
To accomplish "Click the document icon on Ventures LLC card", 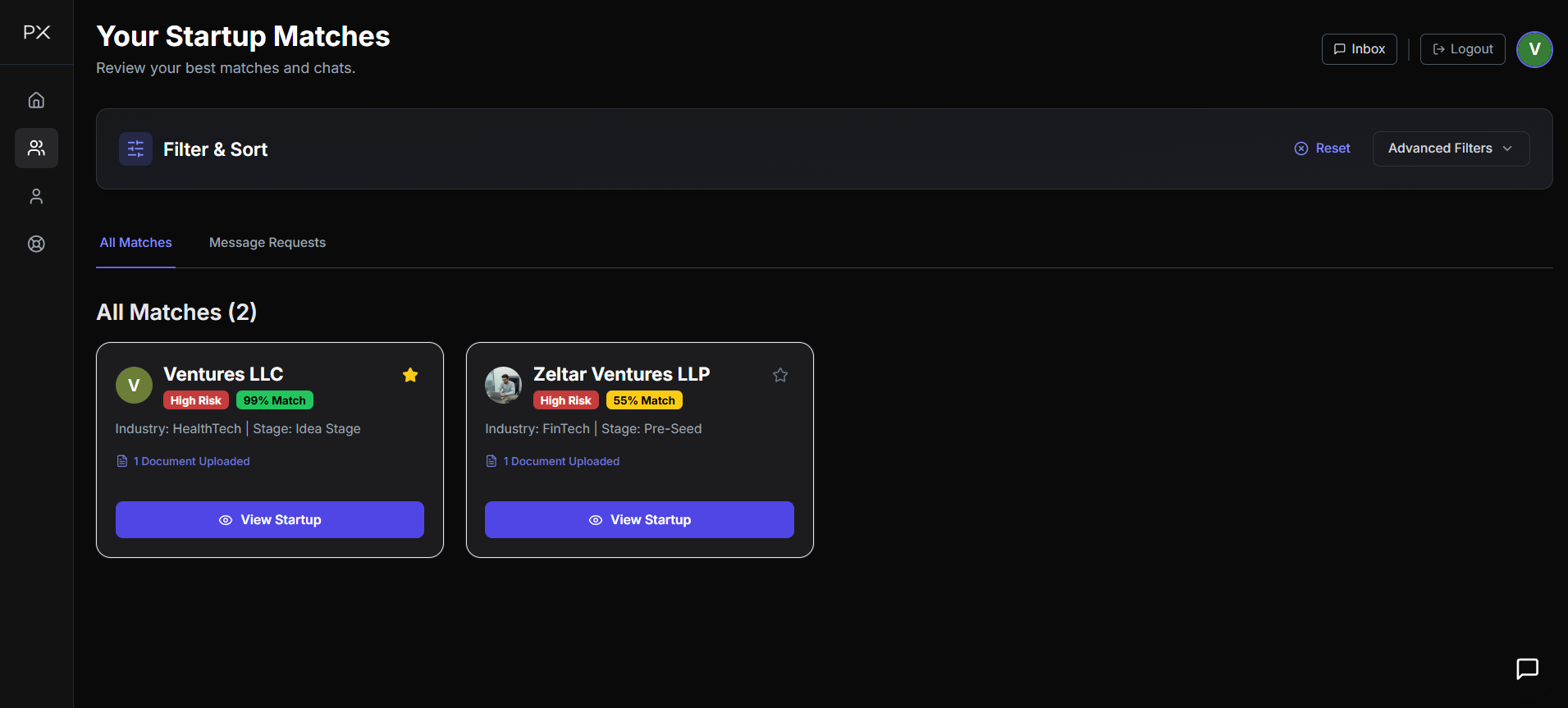I will coord(122,460).
